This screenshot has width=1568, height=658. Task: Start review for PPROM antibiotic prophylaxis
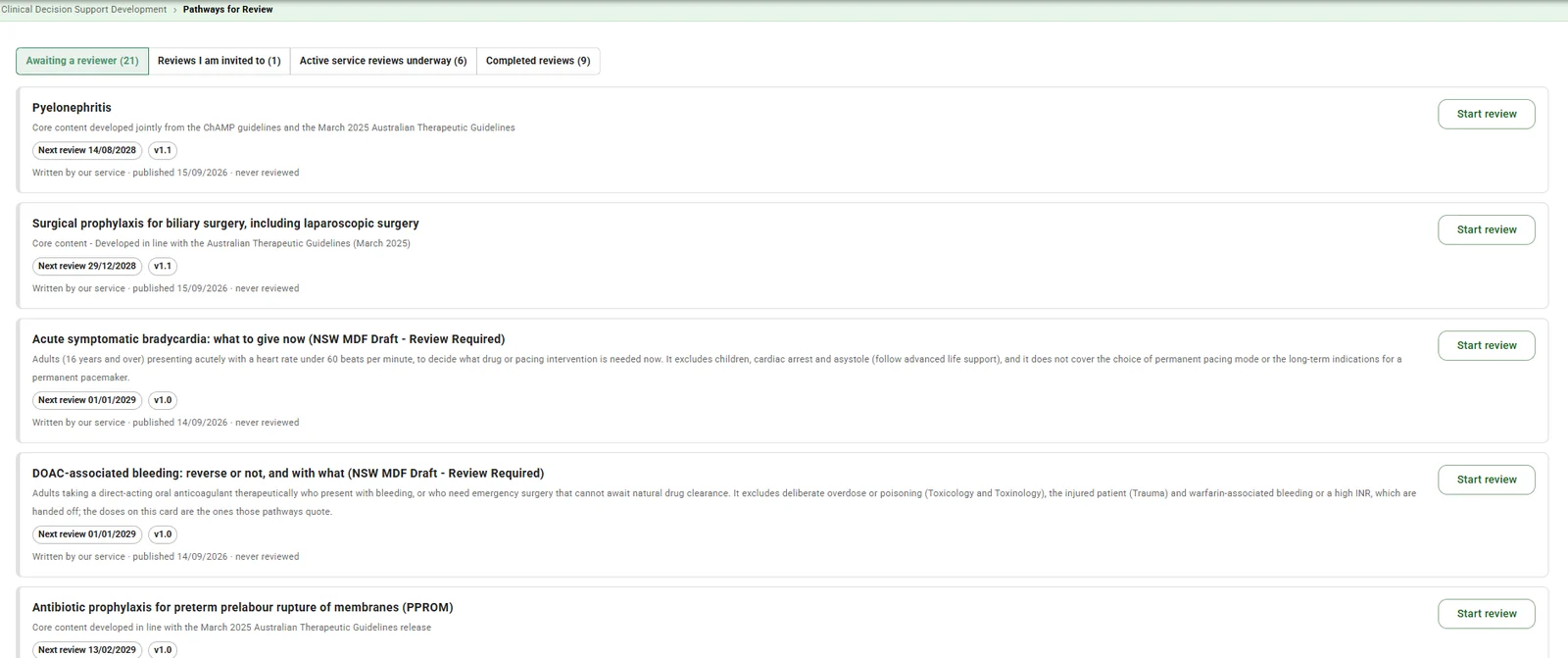(x=1487, y=614)
